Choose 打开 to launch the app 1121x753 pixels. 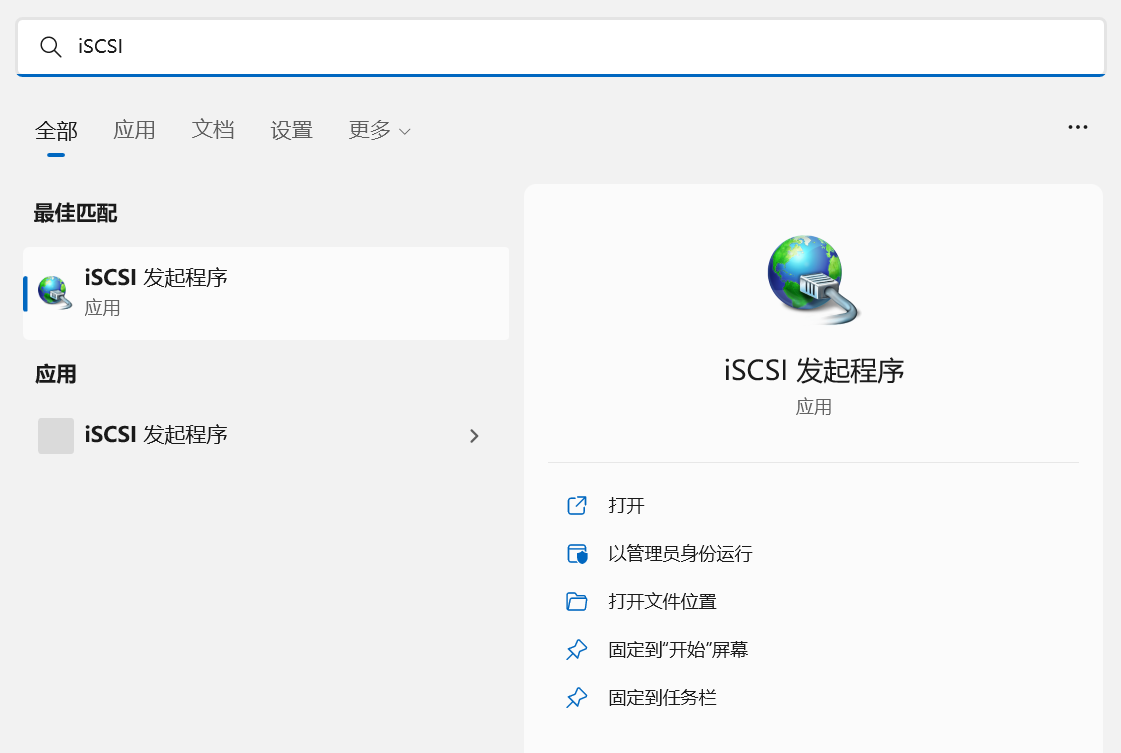tap(626, 506)
